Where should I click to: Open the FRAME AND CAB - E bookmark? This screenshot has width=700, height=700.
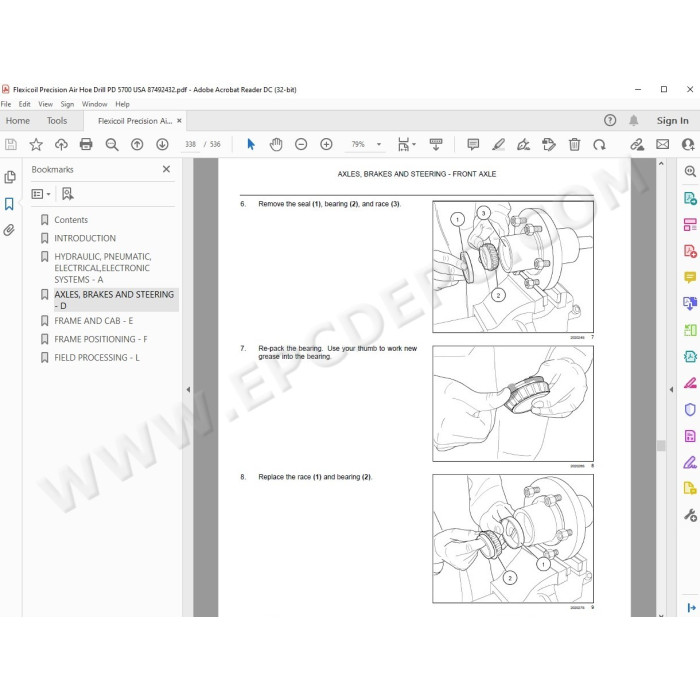94,321
